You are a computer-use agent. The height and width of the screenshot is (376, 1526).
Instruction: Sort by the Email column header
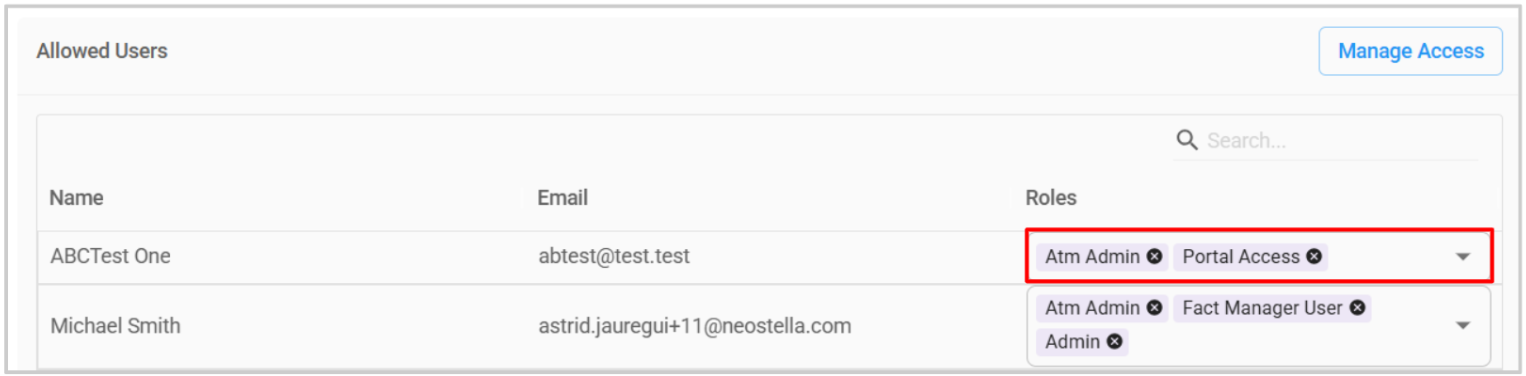click(563, 198)
